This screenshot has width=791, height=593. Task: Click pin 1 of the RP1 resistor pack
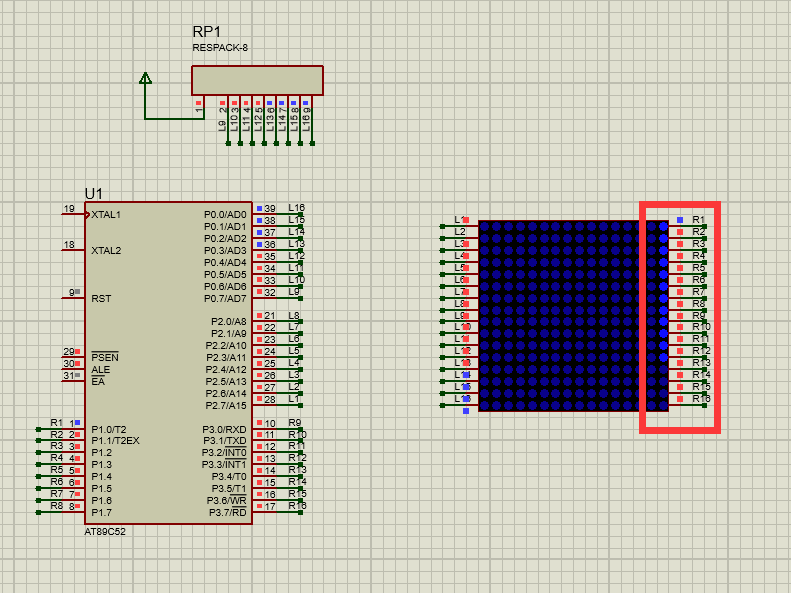click(x=199, y=109)
